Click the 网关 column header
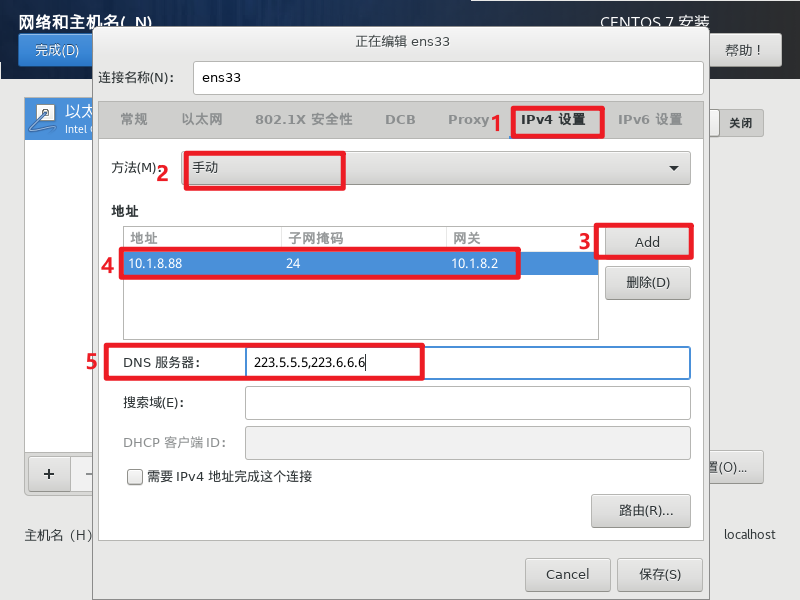This screenshot has width=800, height=600. pos(522,238)
